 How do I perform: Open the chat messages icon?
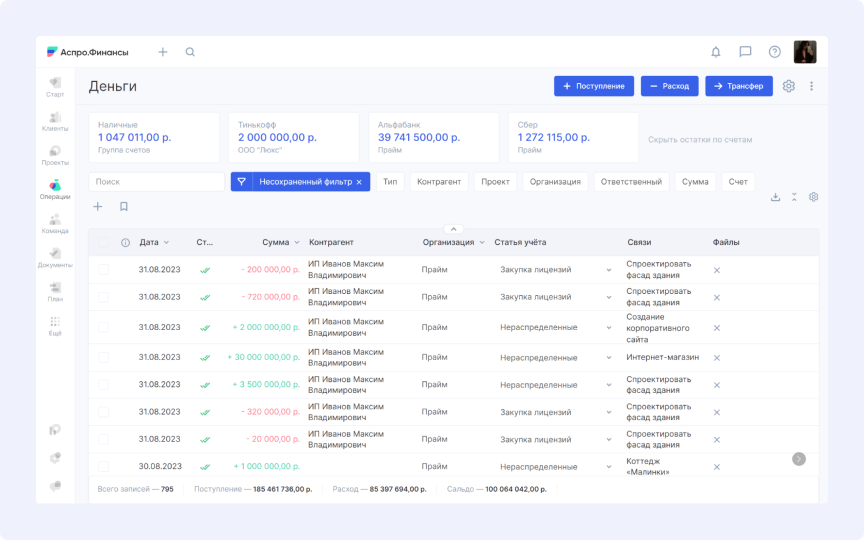point(745,52)
